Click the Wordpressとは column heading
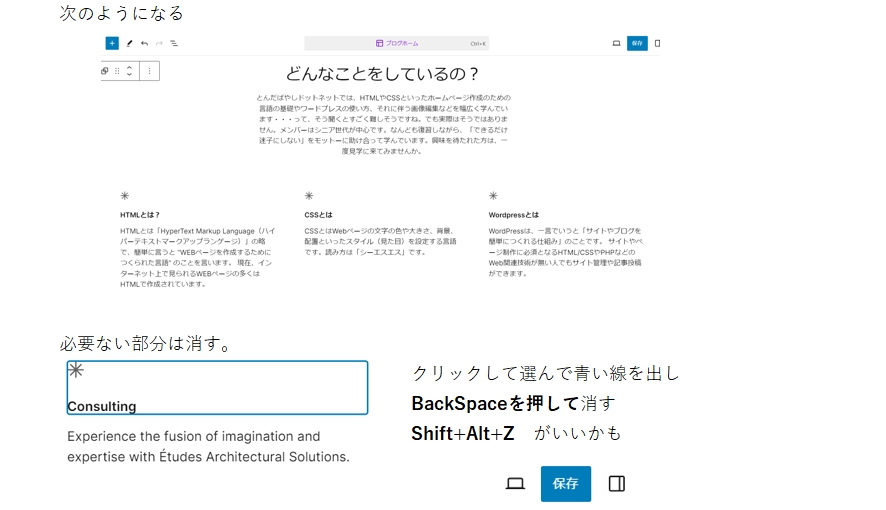 pos(514,215)
